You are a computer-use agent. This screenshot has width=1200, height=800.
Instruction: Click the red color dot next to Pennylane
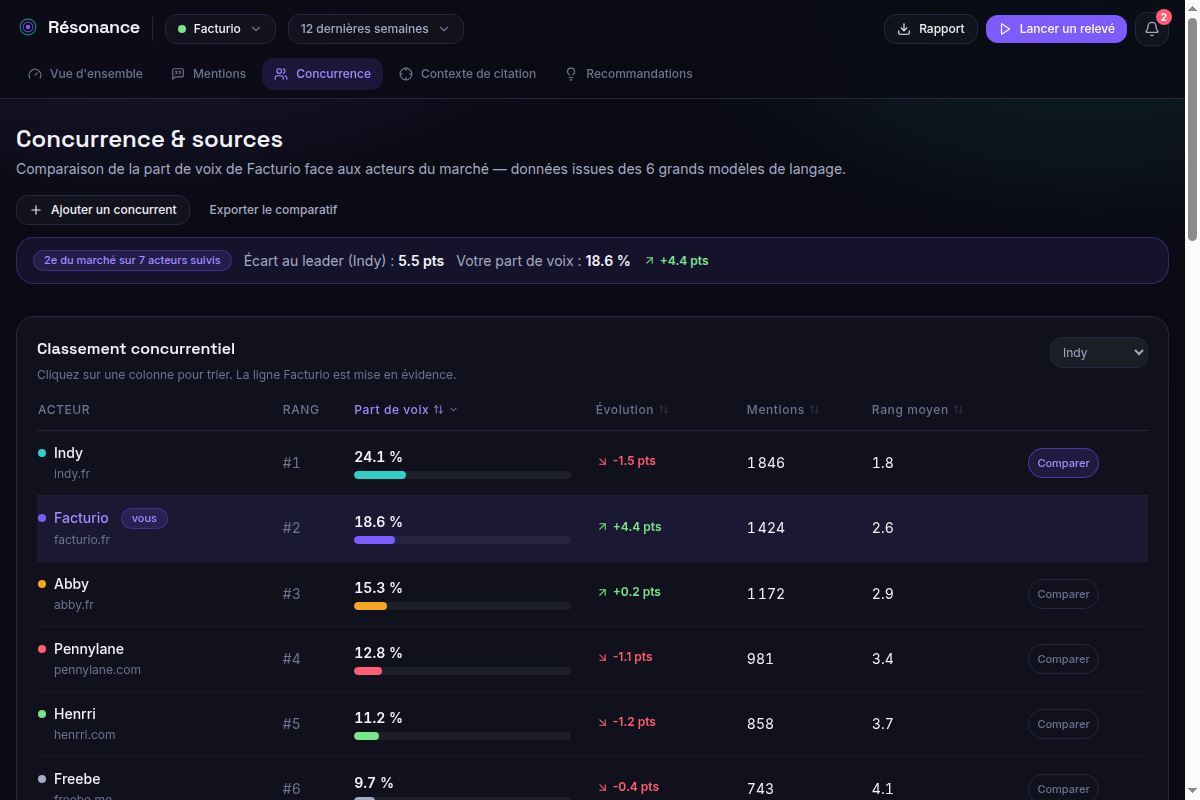pos(42,649)
